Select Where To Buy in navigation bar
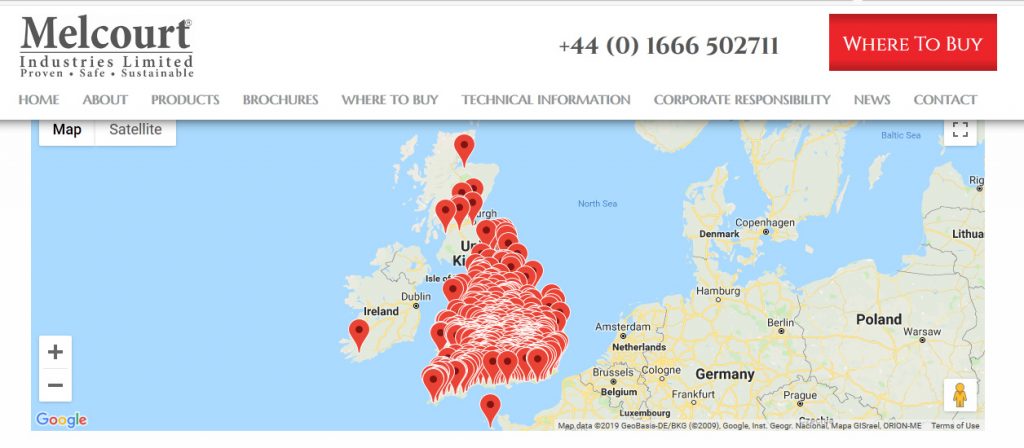The width and height of the screenshot is (1024, 448). tap(389, 100)
